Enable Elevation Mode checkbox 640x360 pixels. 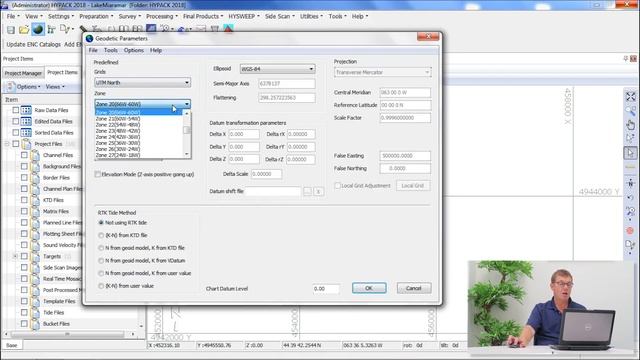point(98,174)
